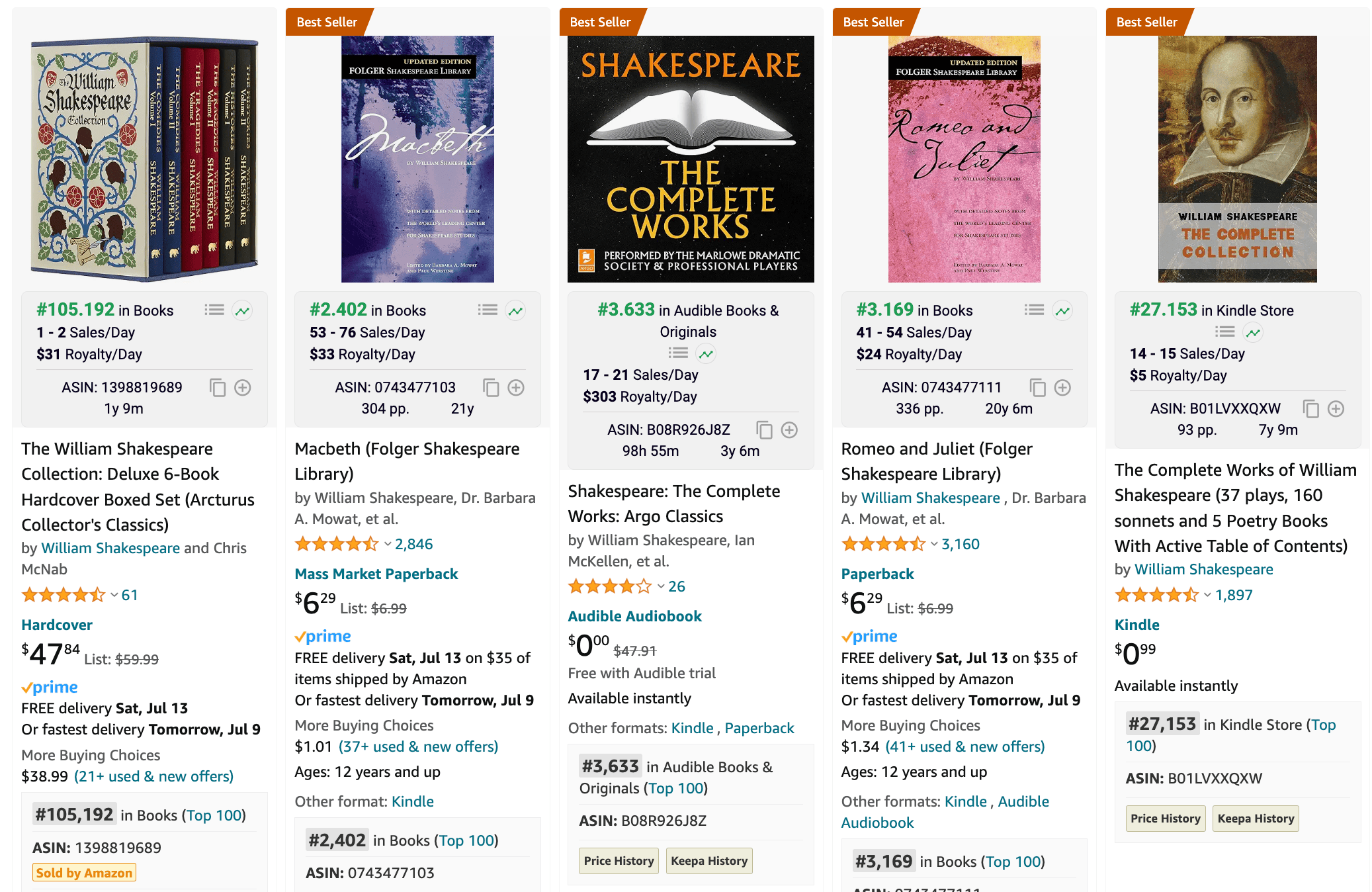
Task: Select the Mass Market Paperback format
Action: (x=376, y=574)
